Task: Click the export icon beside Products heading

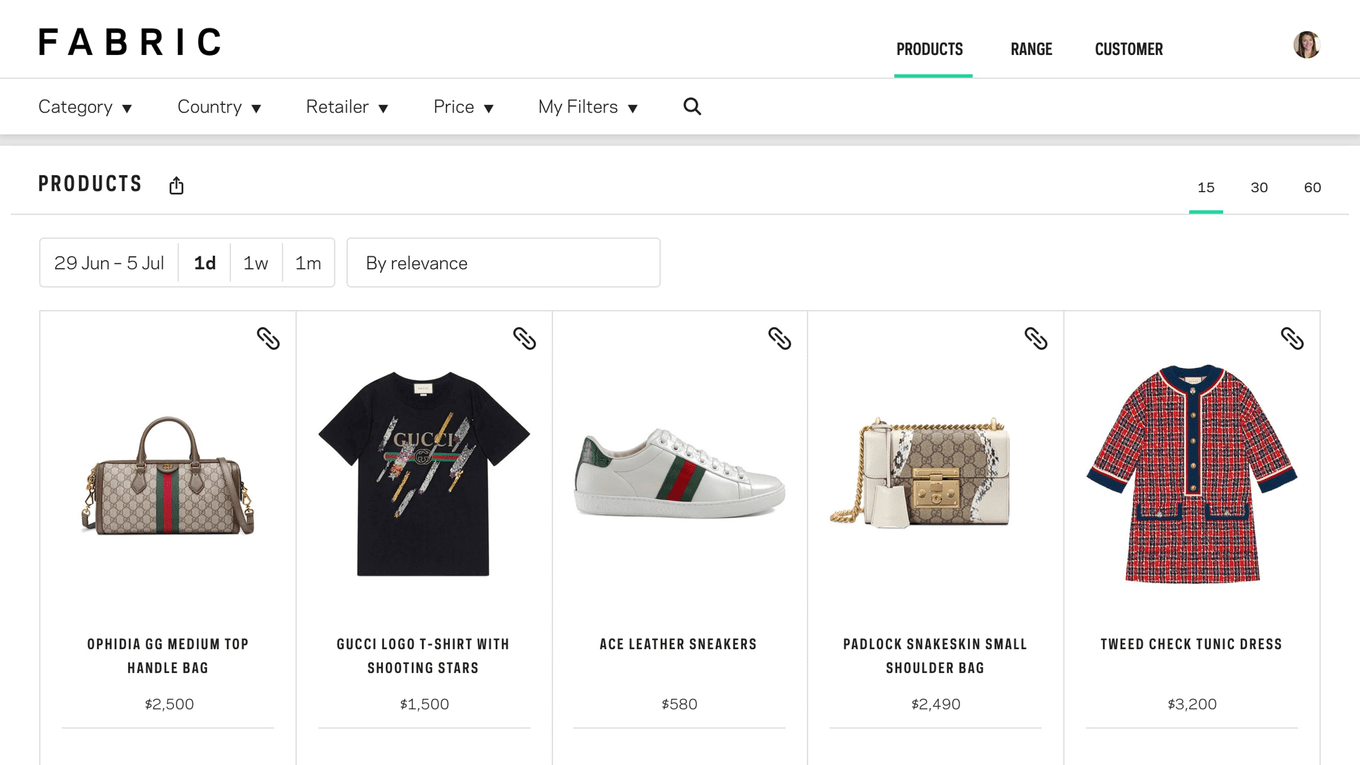Action: click(177, 186)
